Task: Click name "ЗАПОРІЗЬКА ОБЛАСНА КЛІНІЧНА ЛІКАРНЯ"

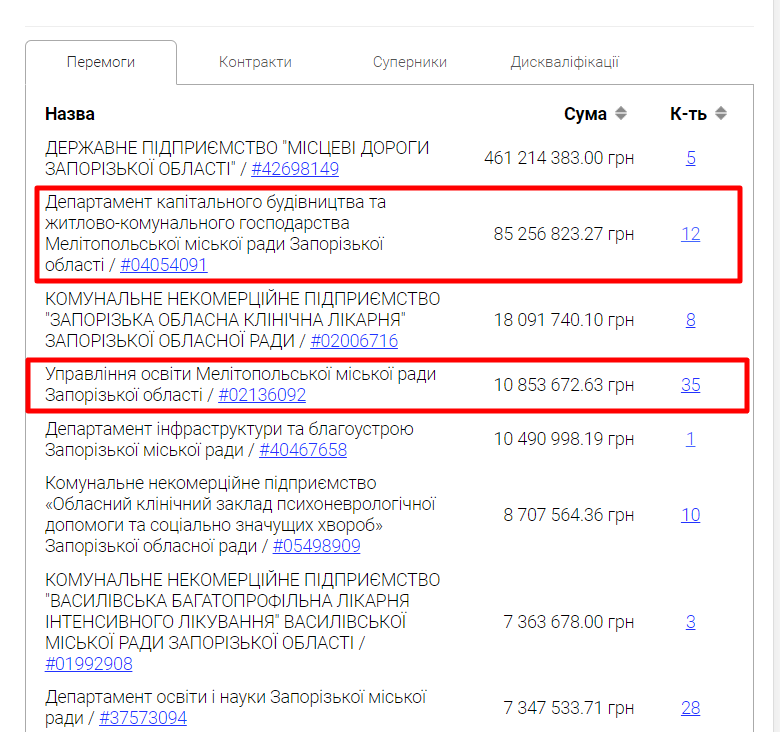Action: click(x=225, y=320)
